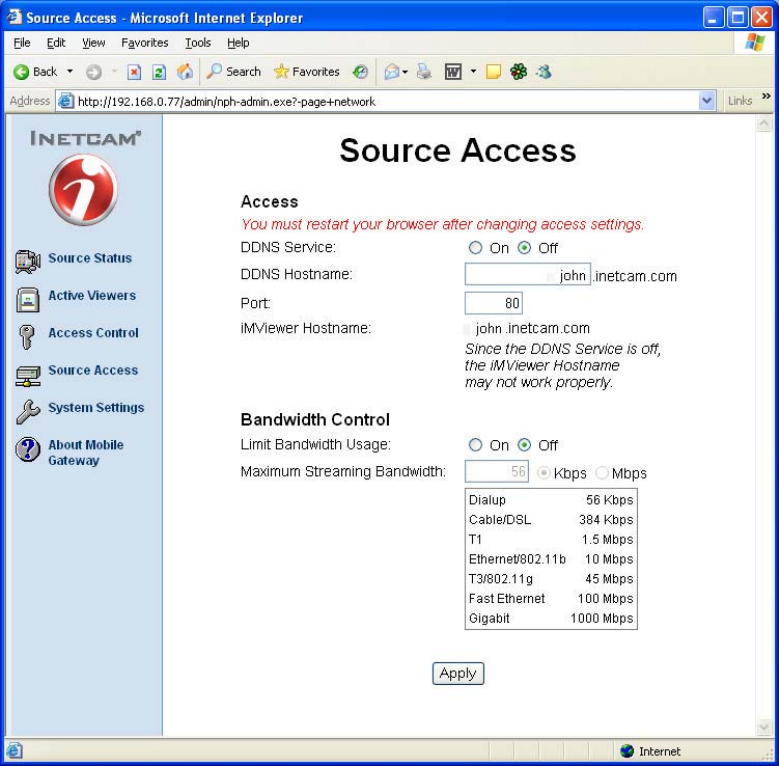This screenshot has height=766, width=779.
Task: Click the Forward arrow icon
Action: pos(93,73)
